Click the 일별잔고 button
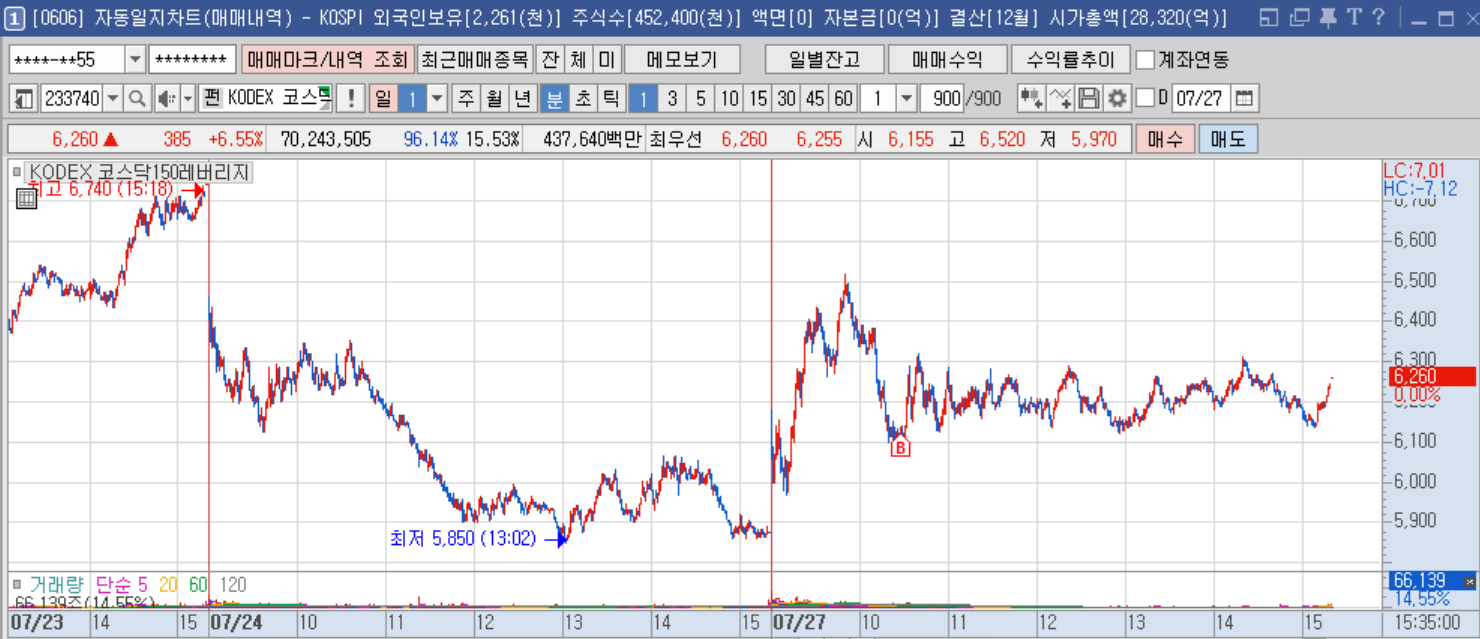The image size is (1480, 639). click(825, 60)
